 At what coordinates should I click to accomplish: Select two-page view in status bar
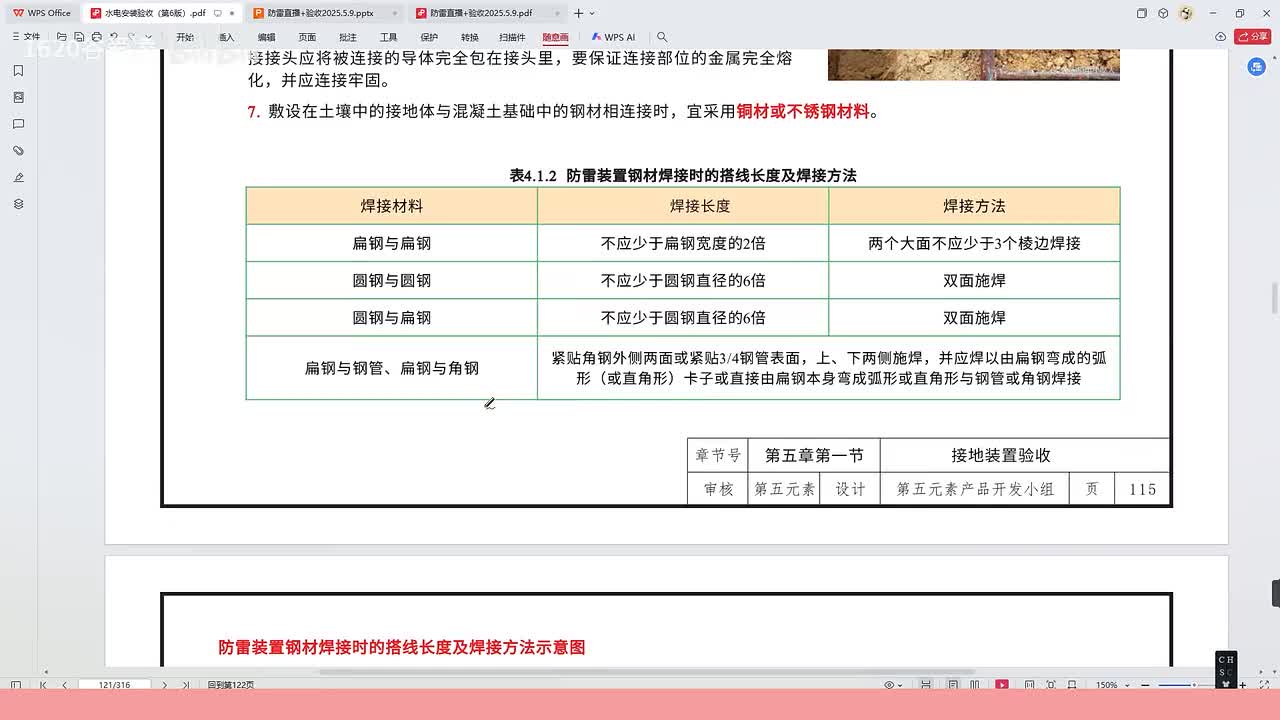[x=974, y=685]
